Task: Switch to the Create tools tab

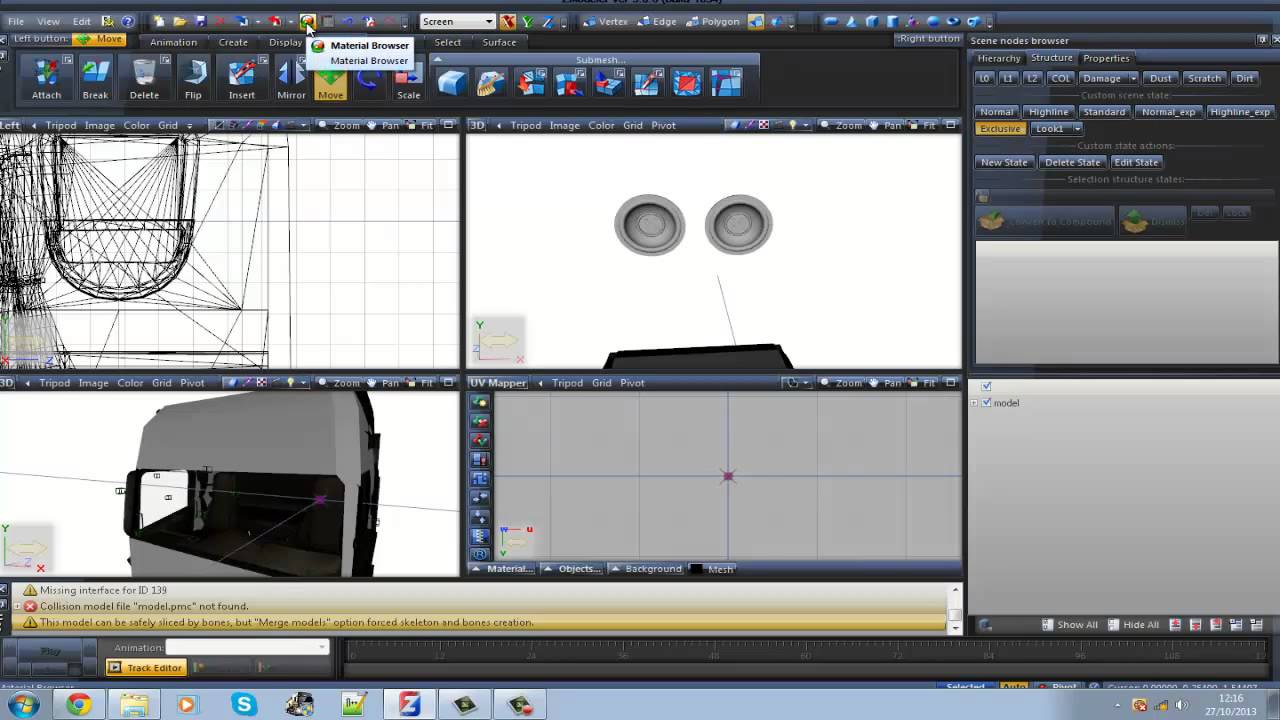Action: [233, 42]
